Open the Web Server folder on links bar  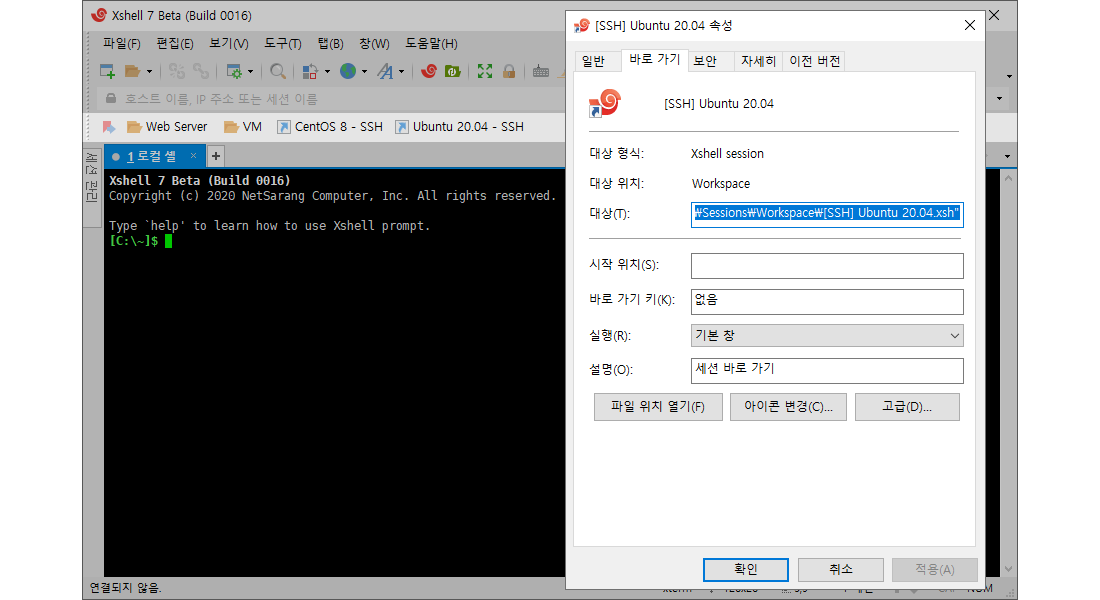[167, 127]
